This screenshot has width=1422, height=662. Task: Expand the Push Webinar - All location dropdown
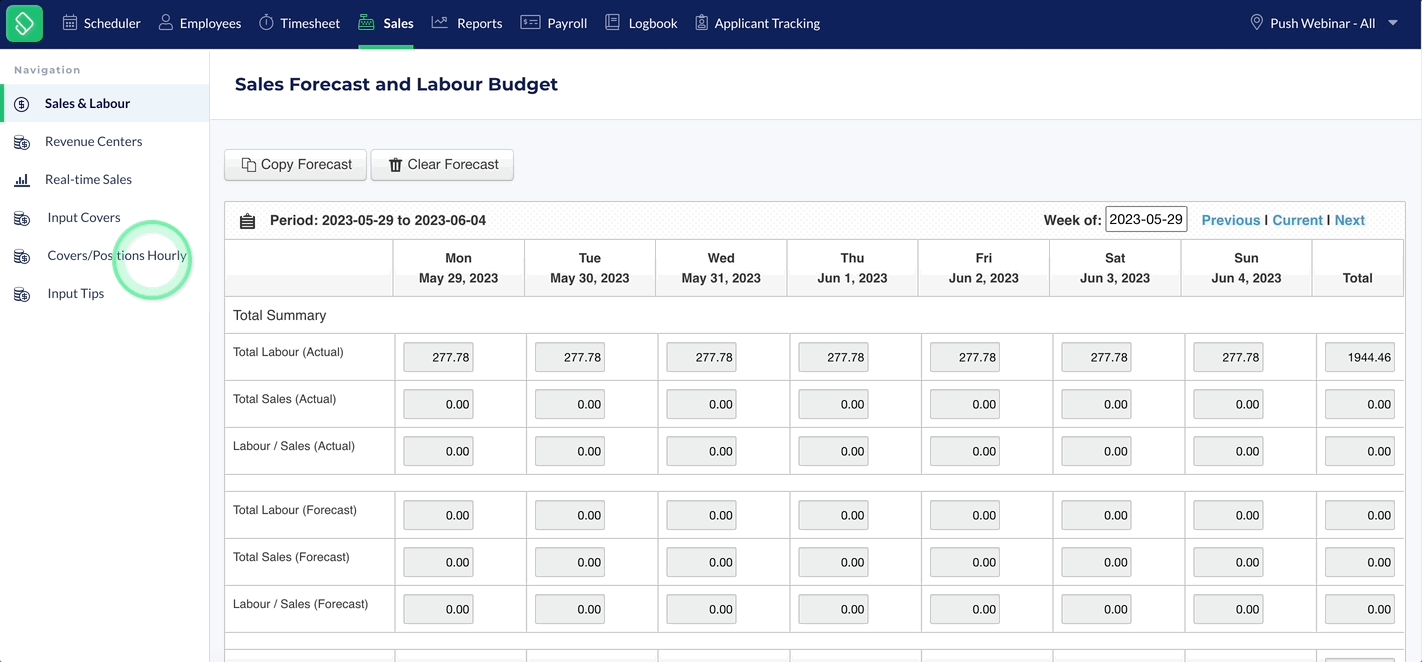coord(1393,23)
